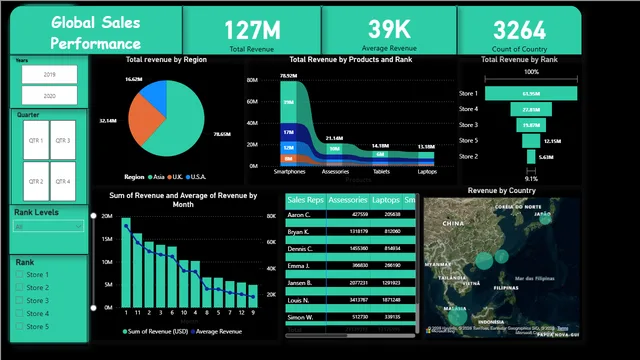
Task: Click the 16.62M pie data label
Action: pyautogui.click(x=134, y=79)
